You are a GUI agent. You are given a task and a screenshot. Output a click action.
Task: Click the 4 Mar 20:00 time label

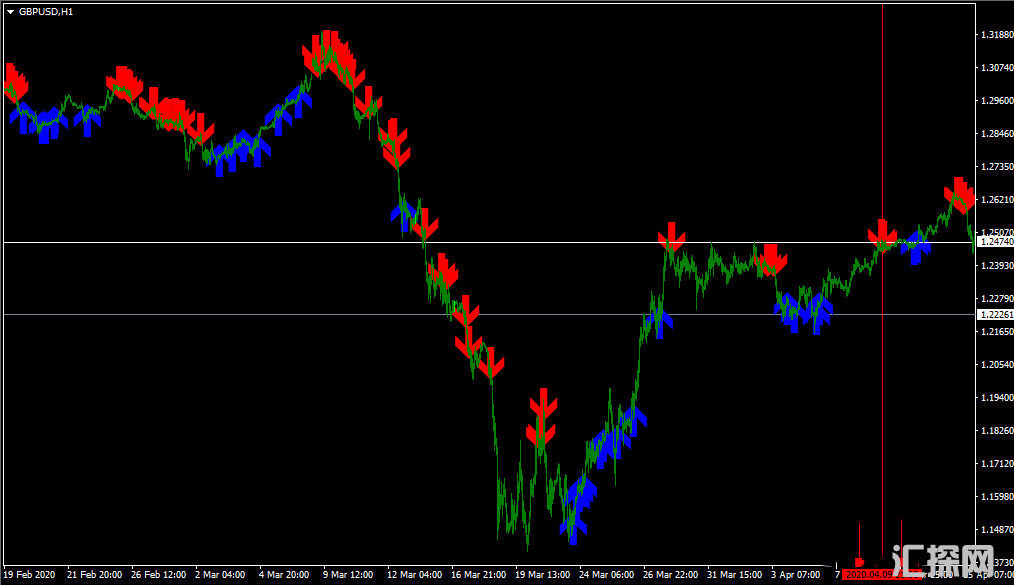click(x=284, y=574)
